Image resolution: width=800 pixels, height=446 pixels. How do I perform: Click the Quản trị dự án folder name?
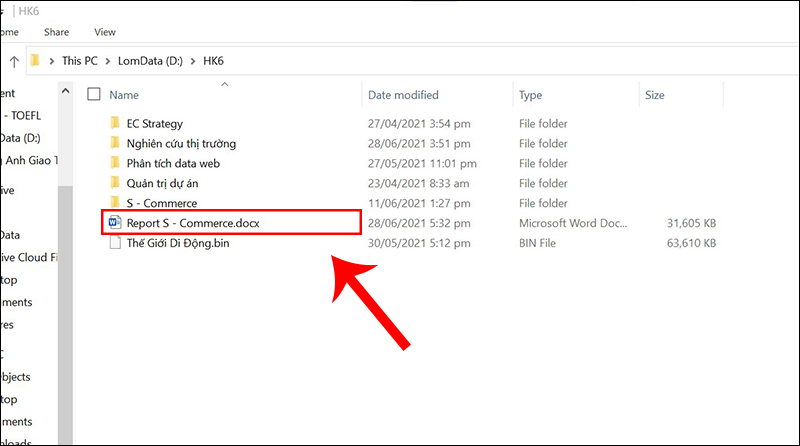(162, 183)
